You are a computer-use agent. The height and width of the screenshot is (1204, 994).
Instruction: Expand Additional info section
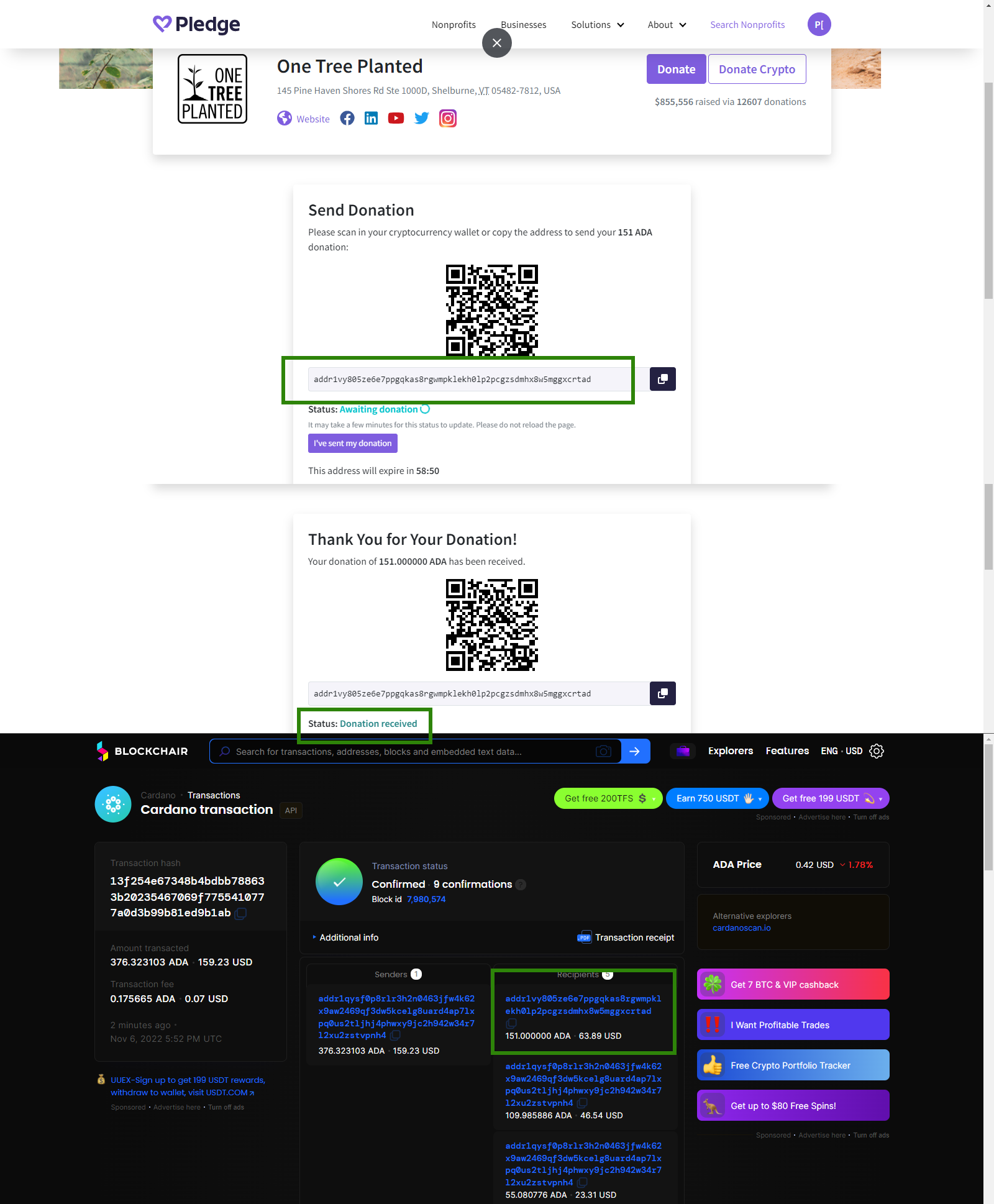click(345, 937)
